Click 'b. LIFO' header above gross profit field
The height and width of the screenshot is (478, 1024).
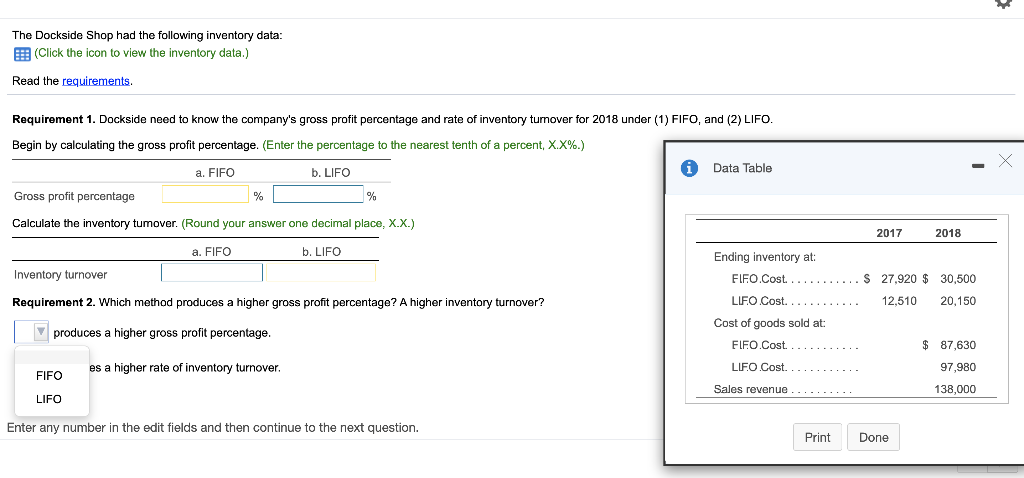330,173
